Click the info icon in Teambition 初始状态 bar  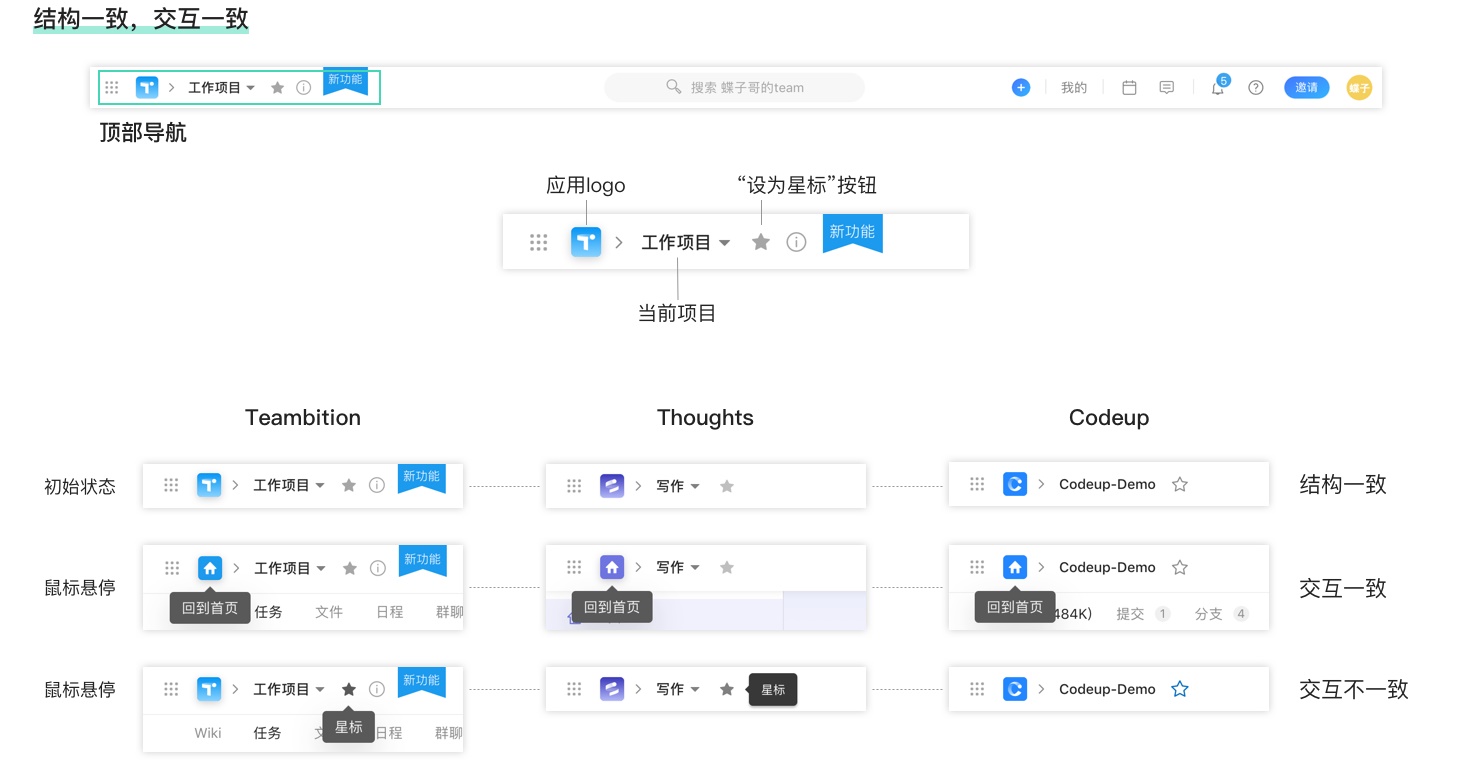pyautogui.click(x=377, y=485)
